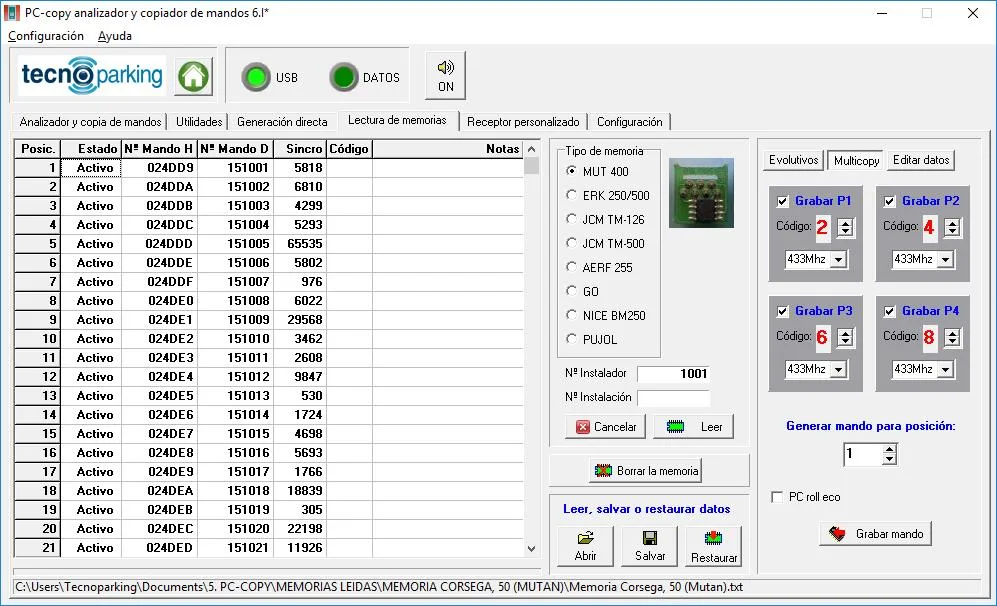Click the Notas column header

tap(448, 149)
